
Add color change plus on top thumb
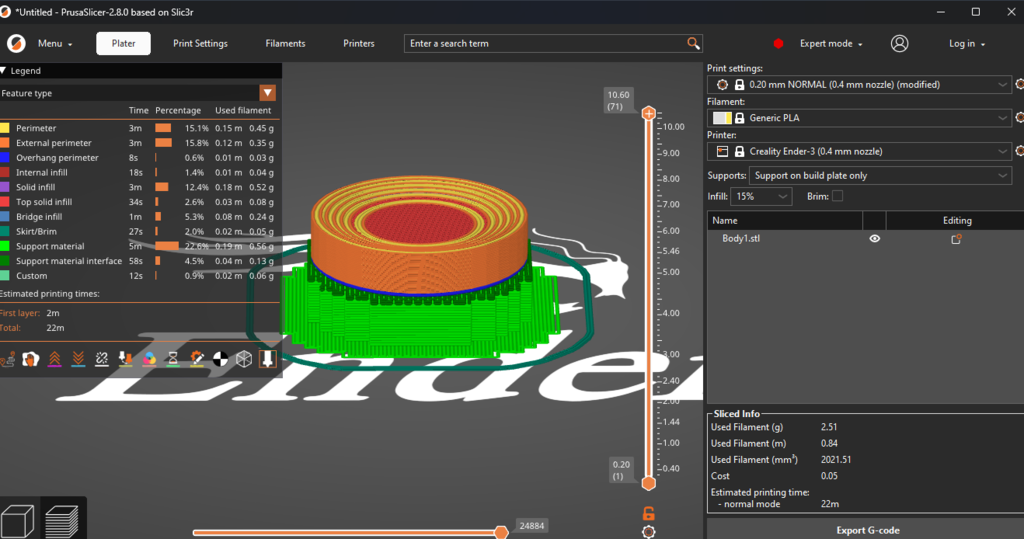tap(648, 113)
